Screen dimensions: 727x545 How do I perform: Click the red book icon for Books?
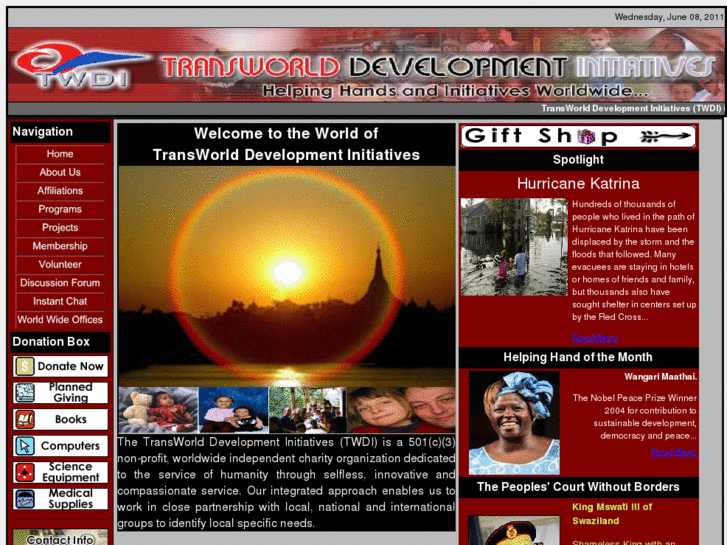(25, 419)
